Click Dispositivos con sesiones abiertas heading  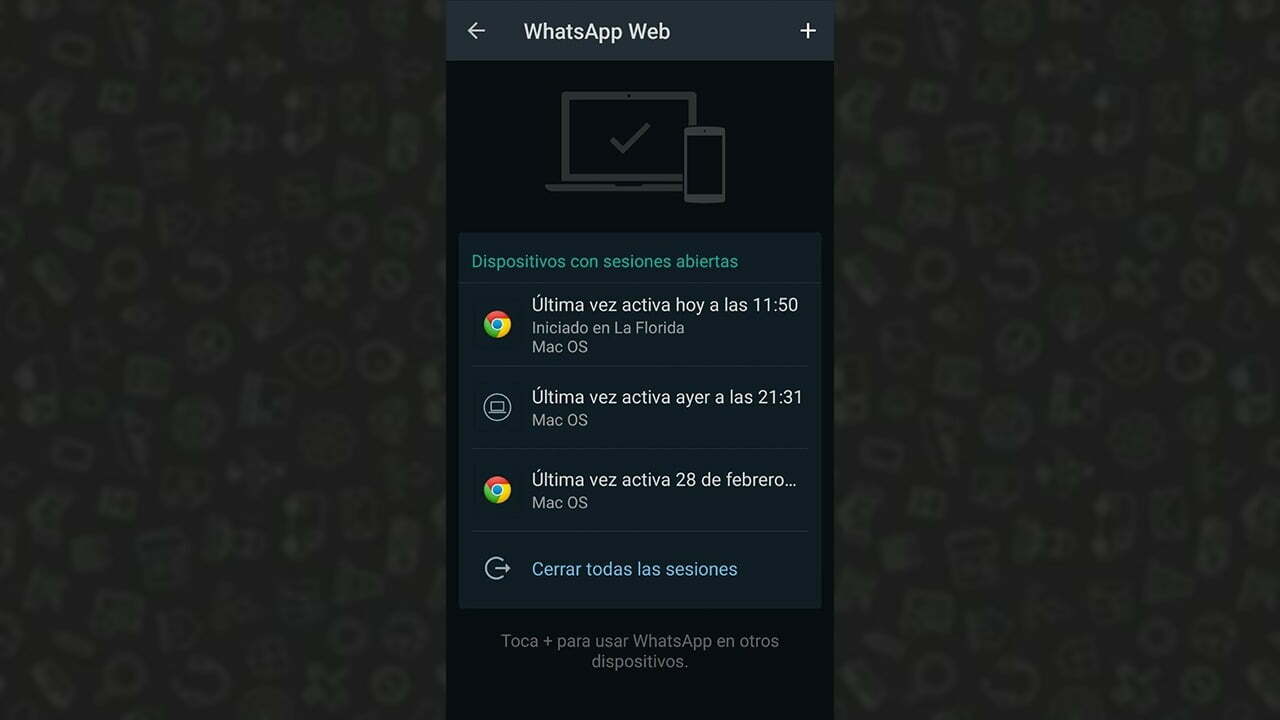pyautogui.click(x=605, y=261)
